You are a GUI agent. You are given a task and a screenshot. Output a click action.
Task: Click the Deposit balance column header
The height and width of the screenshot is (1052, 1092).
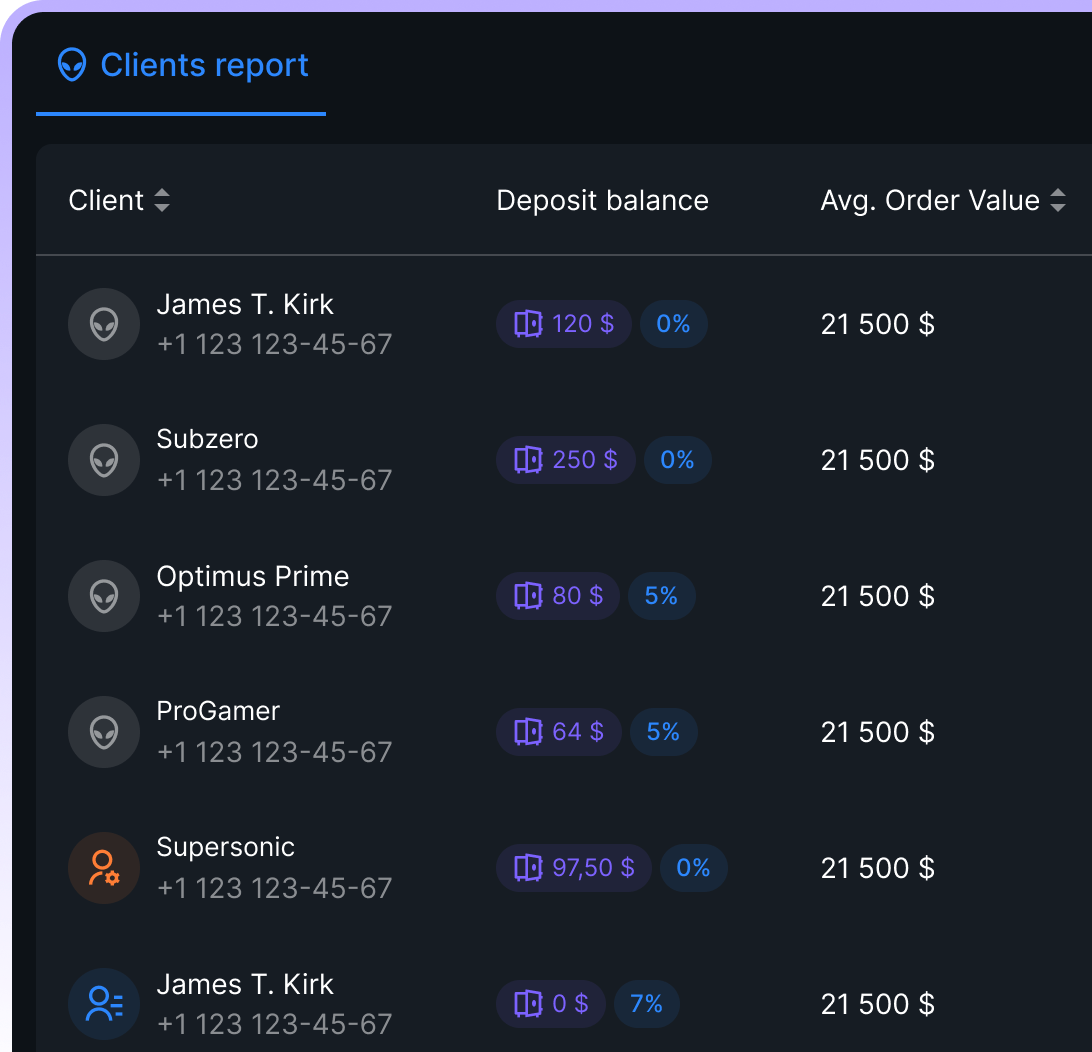point(602,201)
